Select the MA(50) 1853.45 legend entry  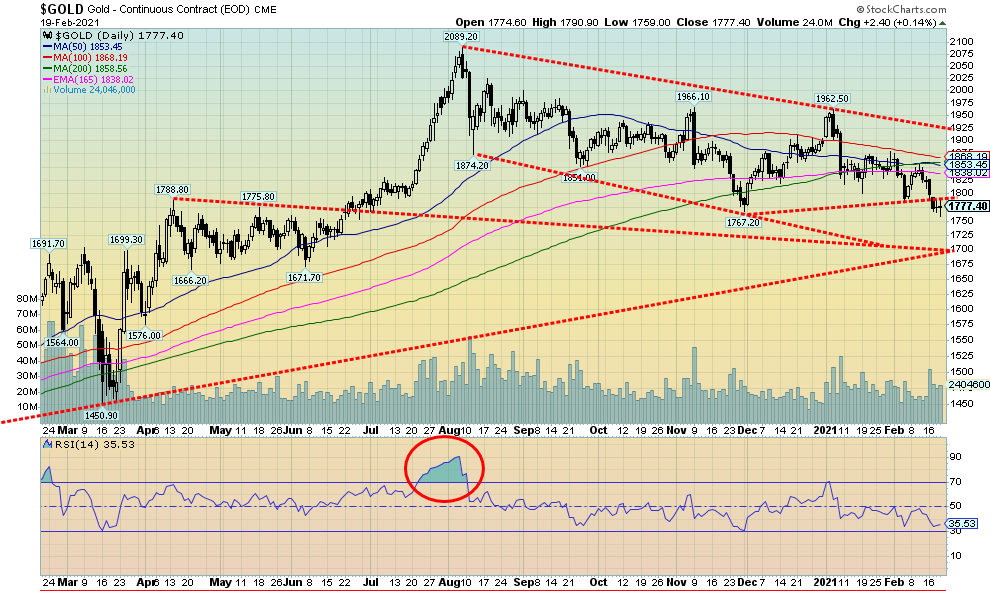click(x=84, y=46)
